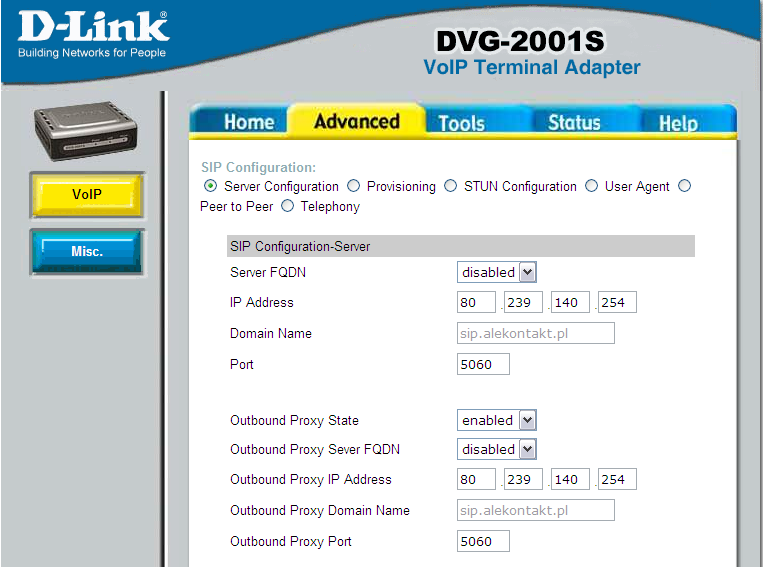Click the 'SIP Configuration:' heading text

[258, 167]
